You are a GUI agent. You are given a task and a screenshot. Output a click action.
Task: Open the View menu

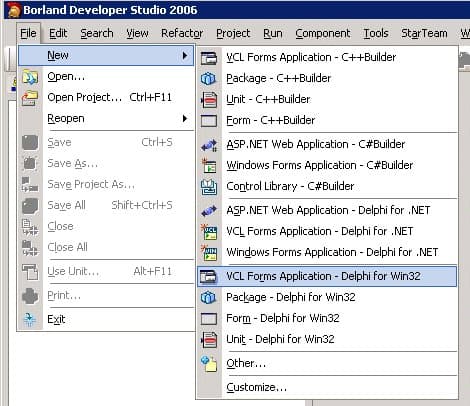(137, 33)
